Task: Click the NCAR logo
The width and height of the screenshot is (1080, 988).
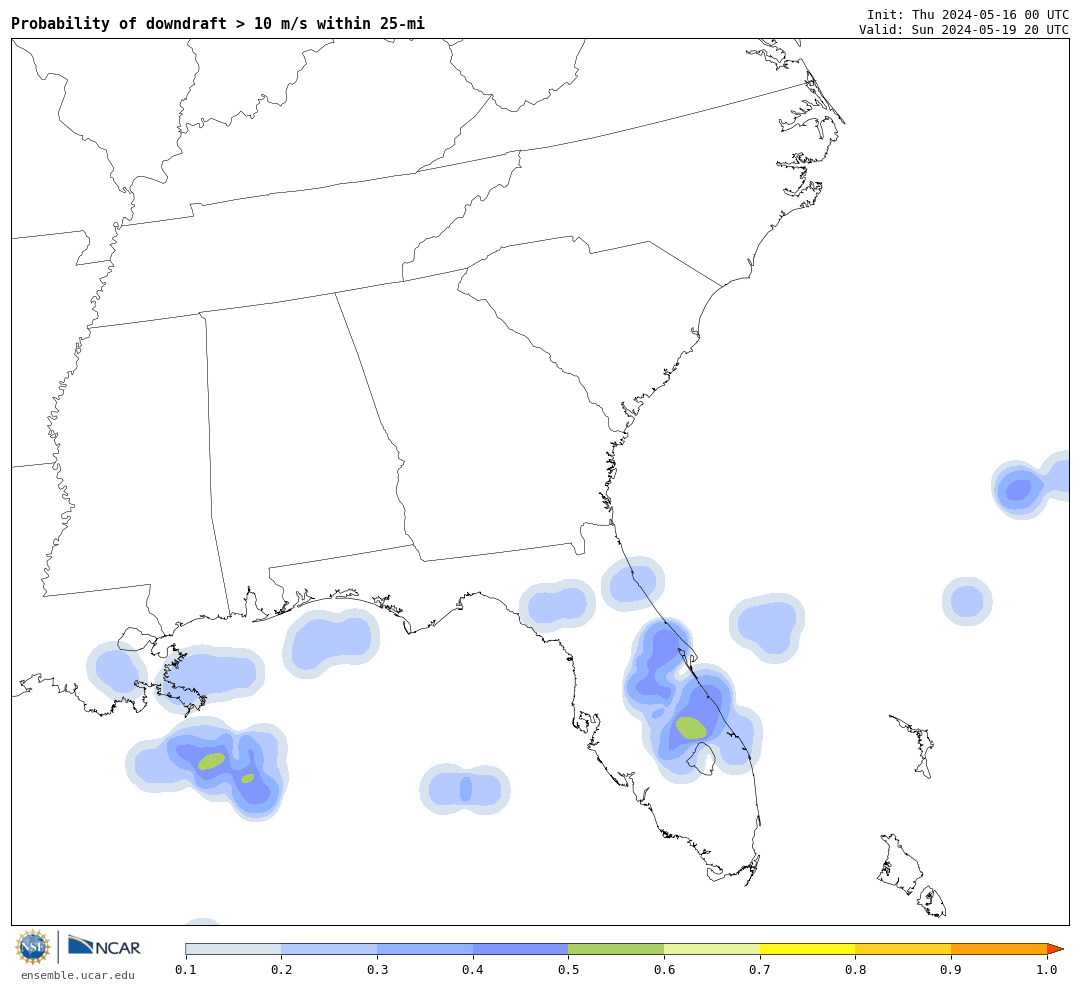Action: 105,947
